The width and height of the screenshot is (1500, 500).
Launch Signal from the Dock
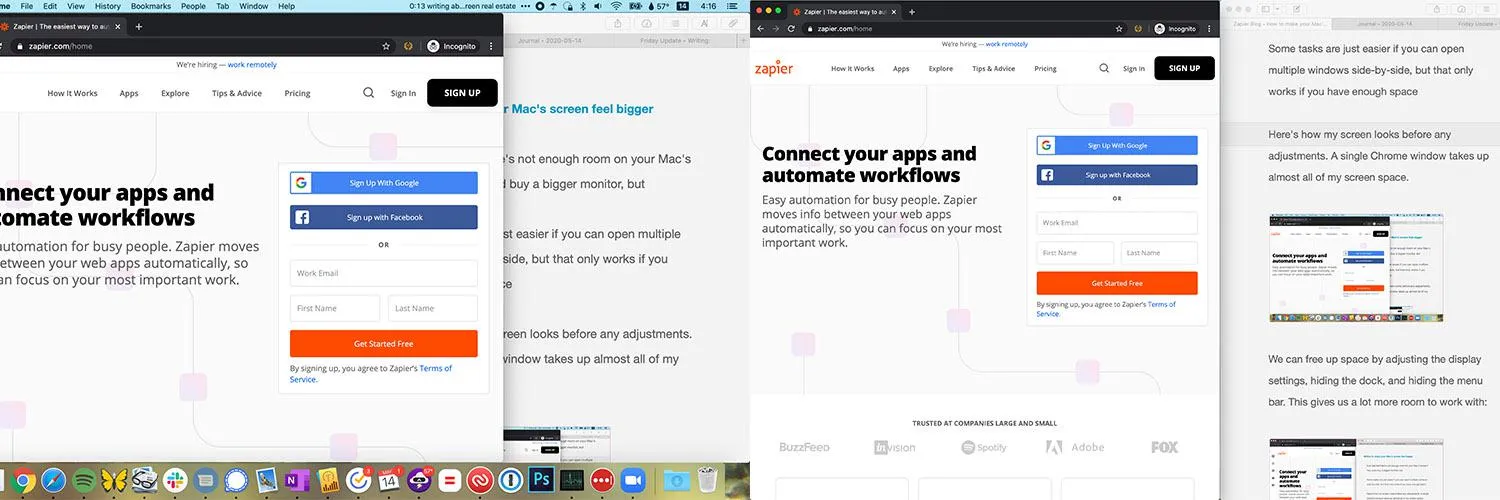pos(235,481)
